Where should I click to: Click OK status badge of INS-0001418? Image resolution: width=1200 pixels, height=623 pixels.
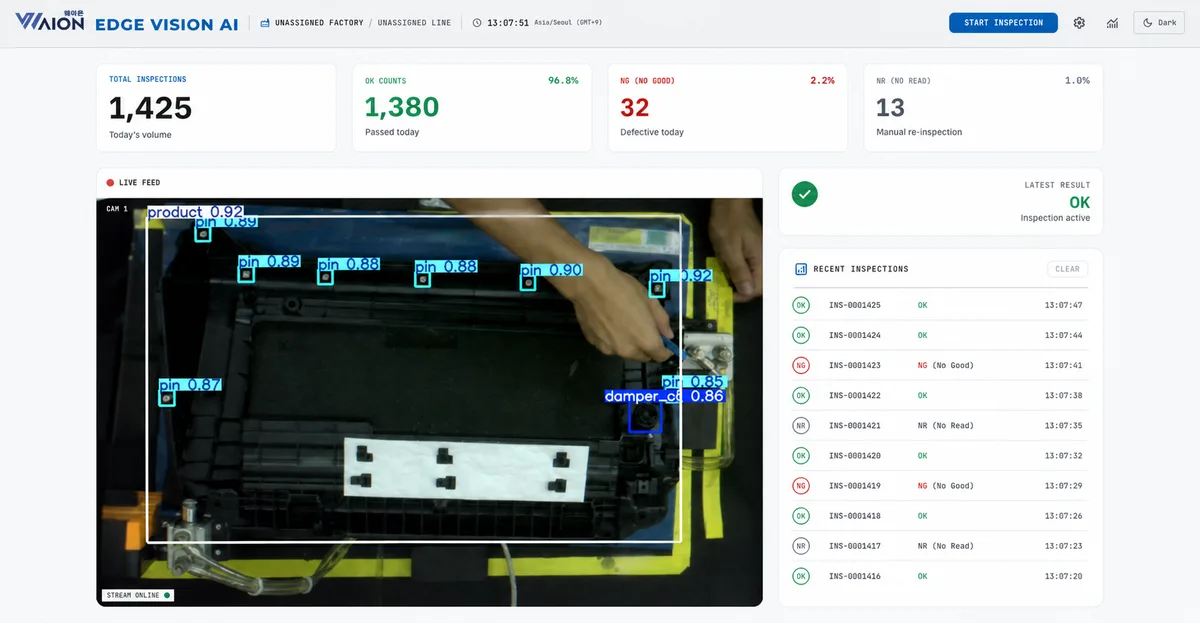coord(801,516)
